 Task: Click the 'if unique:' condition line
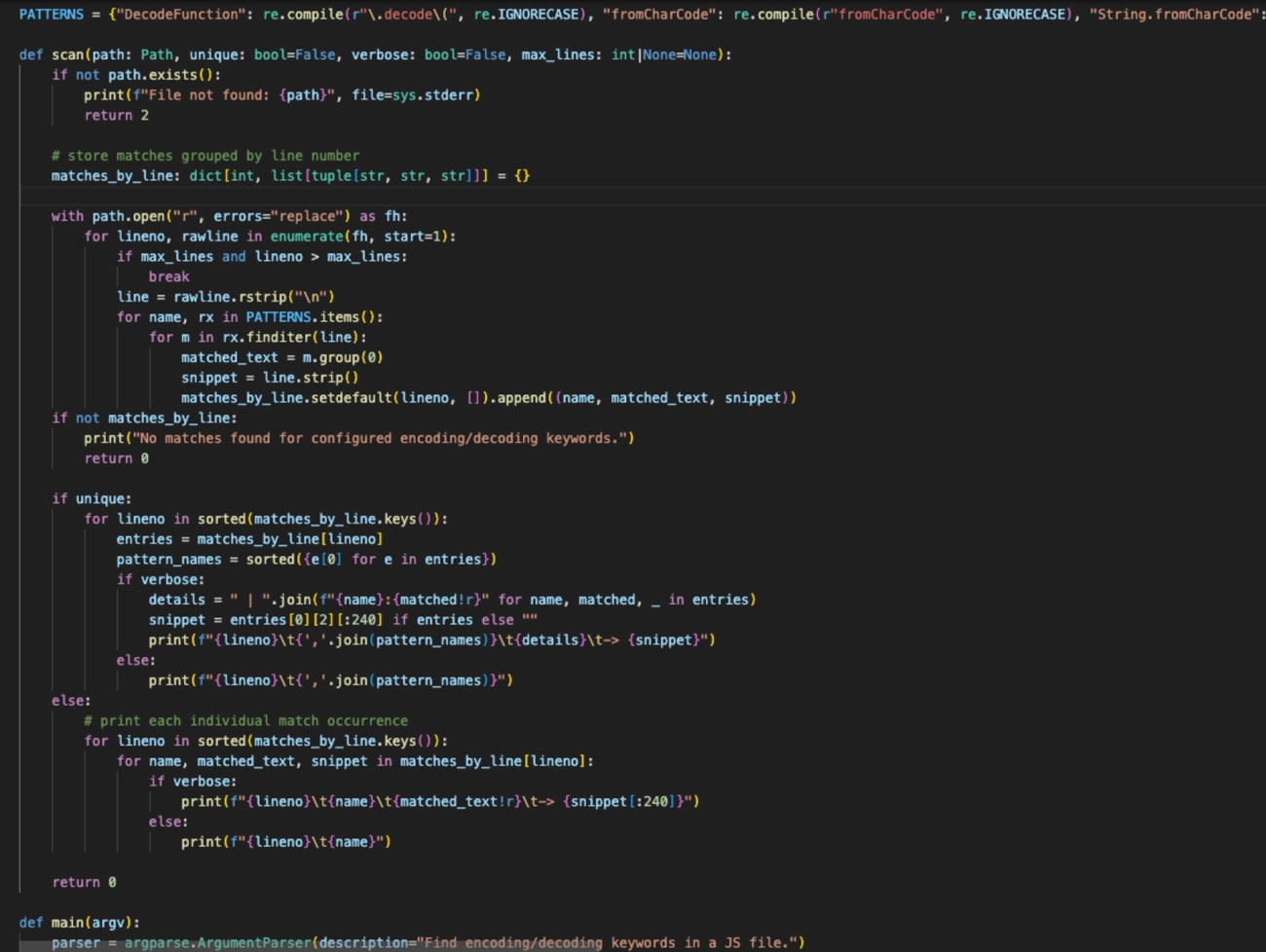pos(92,498)
